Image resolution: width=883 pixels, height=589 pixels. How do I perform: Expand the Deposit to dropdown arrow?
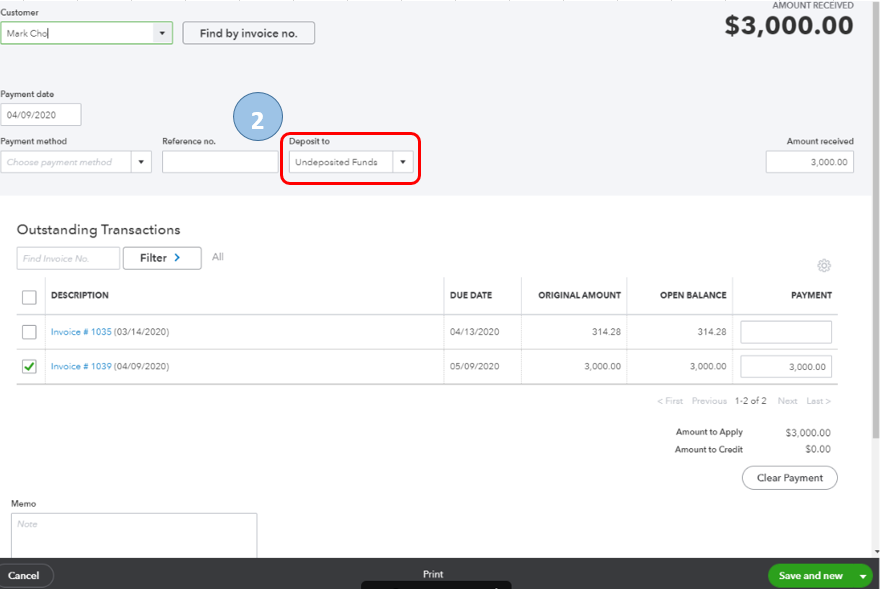coord(403,162)
